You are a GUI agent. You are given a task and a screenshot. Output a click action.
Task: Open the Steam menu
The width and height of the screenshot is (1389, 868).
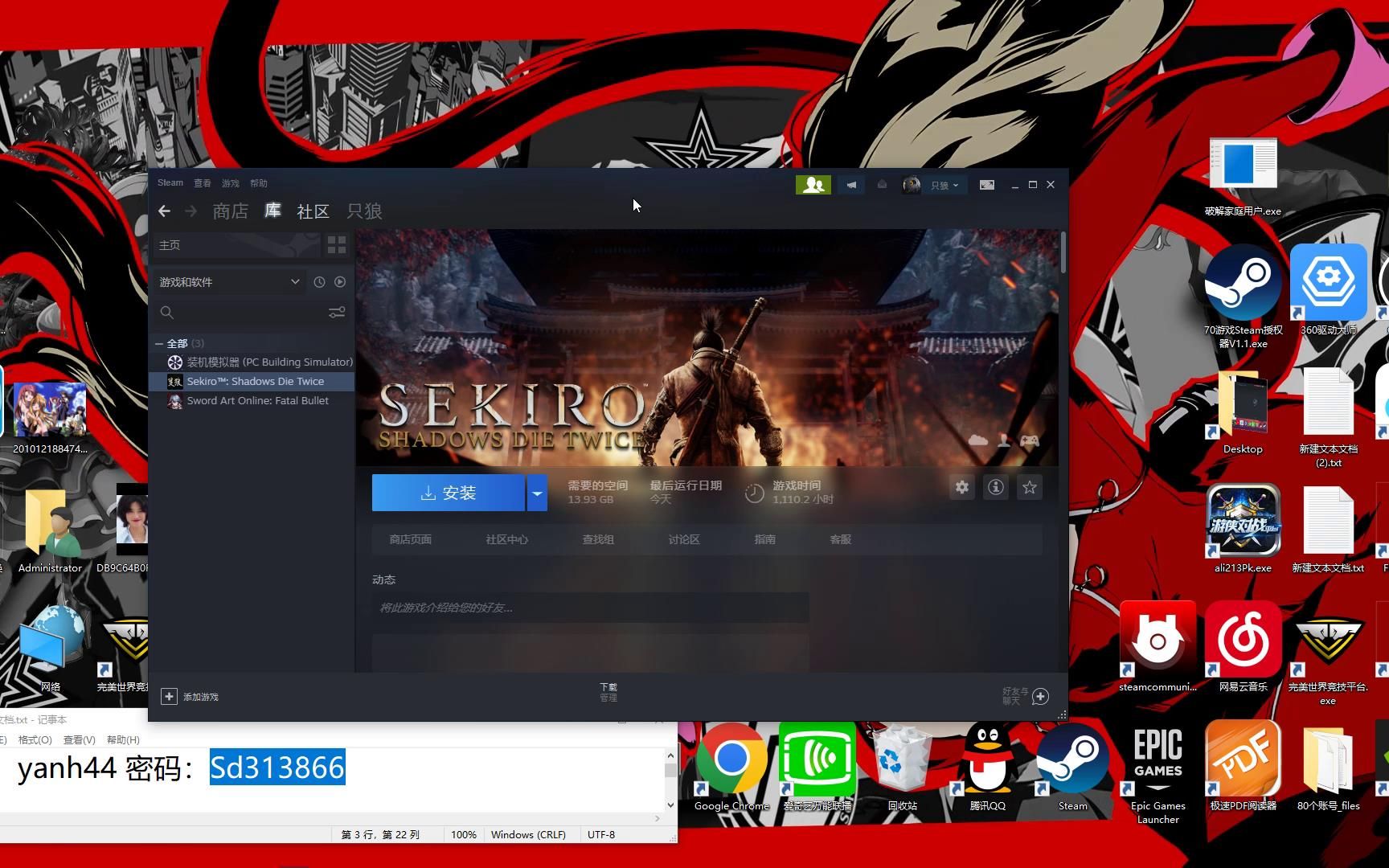click(x=170, y=183)
